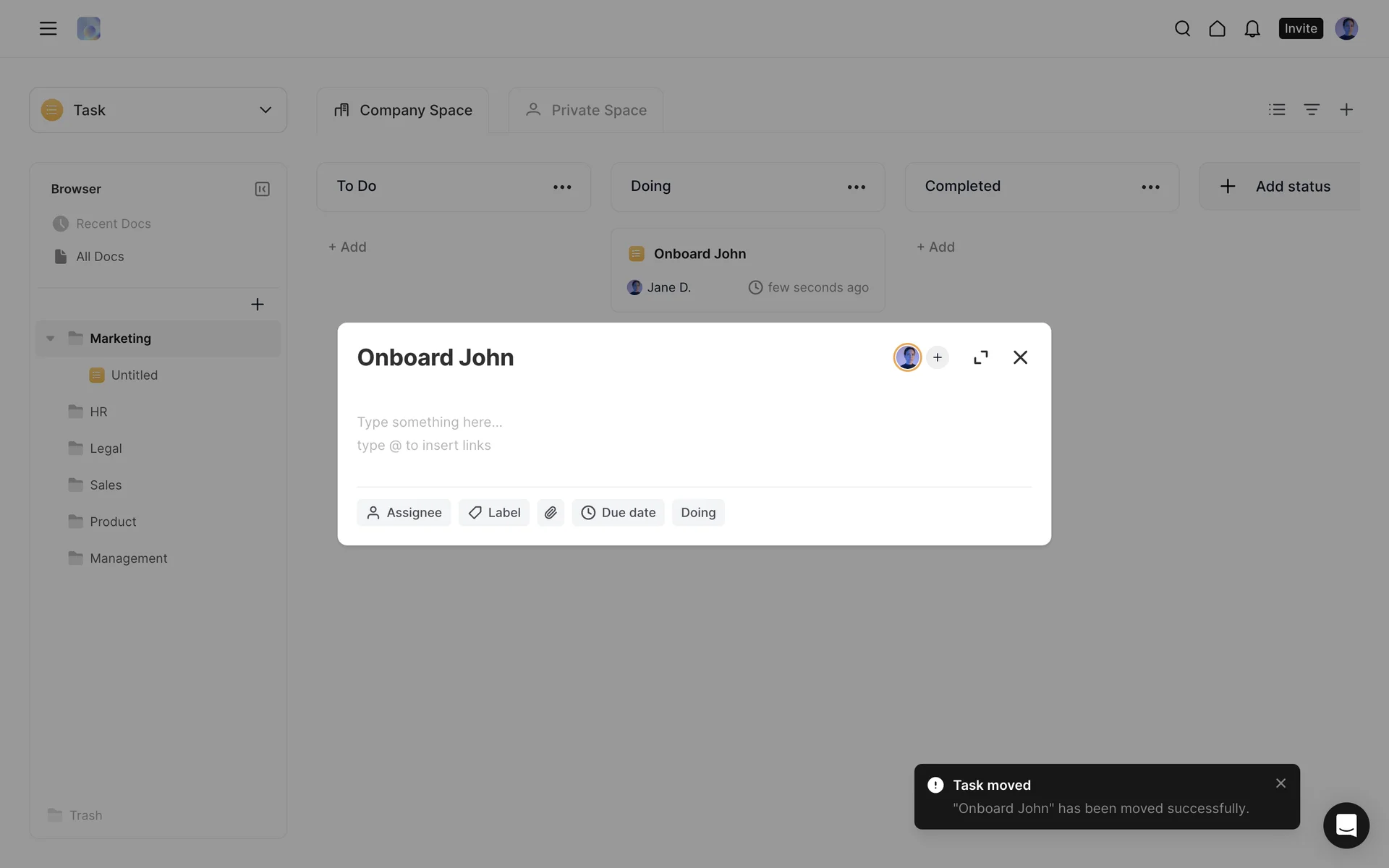This screenshot has height=868, width=1389.
Task: Click the description text field
Action: coord(693,433)
